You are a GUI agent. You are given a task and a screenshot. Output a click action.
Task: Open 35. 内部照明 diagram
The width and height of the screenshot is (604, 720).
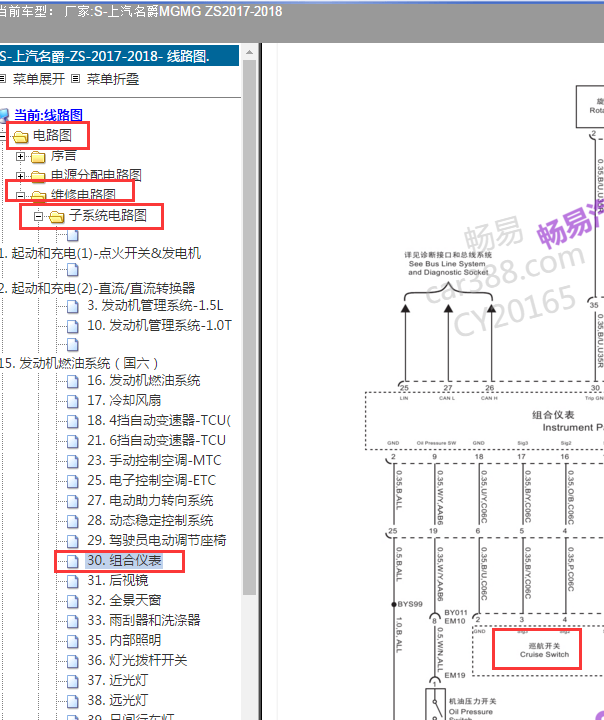(x=124, y=641)
